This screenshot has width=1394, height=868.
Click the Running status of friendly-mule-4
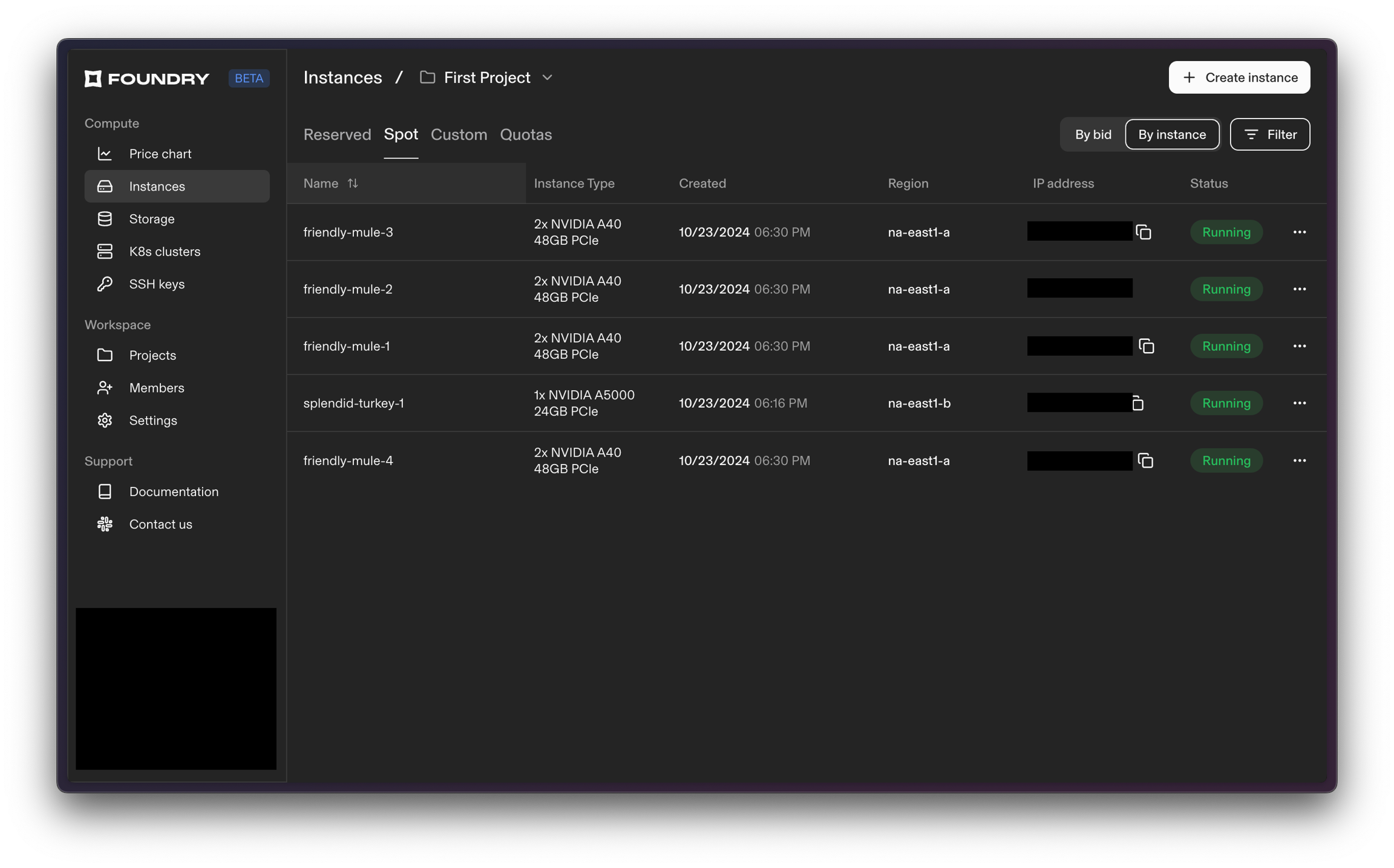pos(1226,461)
